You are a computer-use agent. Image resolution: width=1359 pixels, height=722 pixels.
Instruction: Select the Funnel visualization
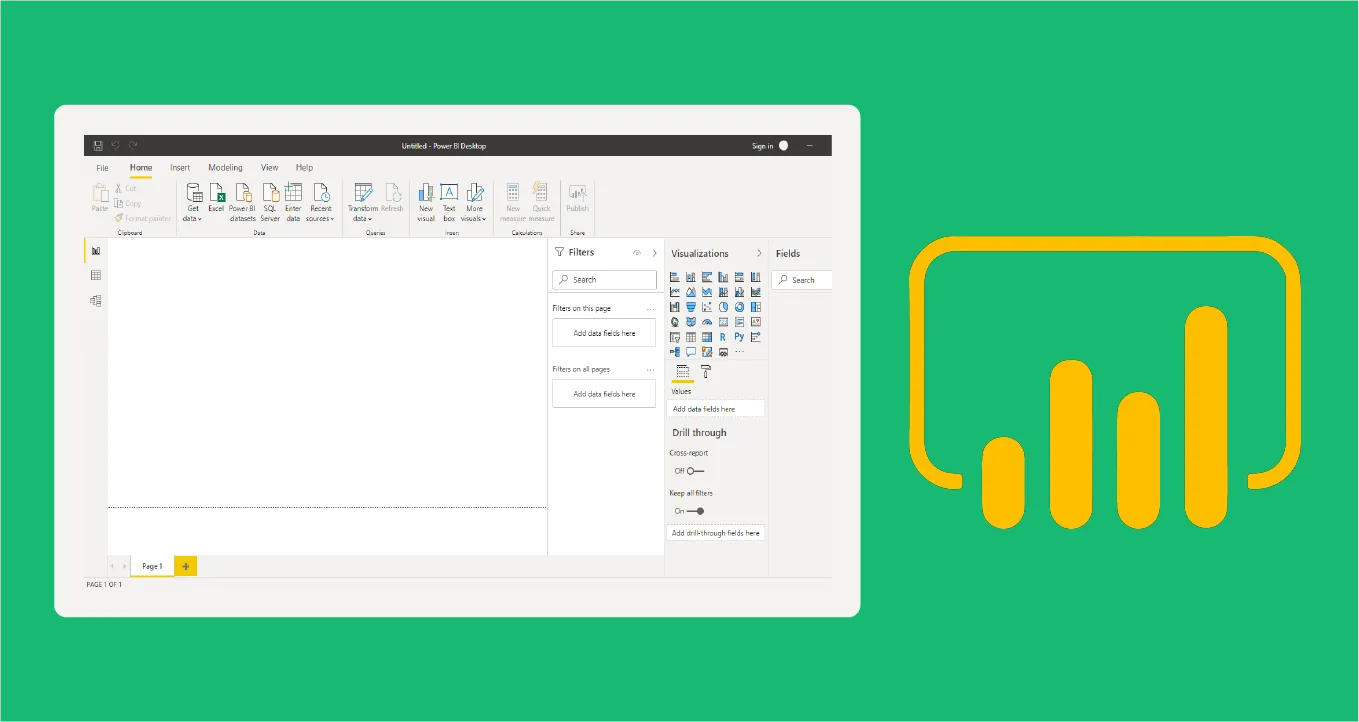click(691, 307)
